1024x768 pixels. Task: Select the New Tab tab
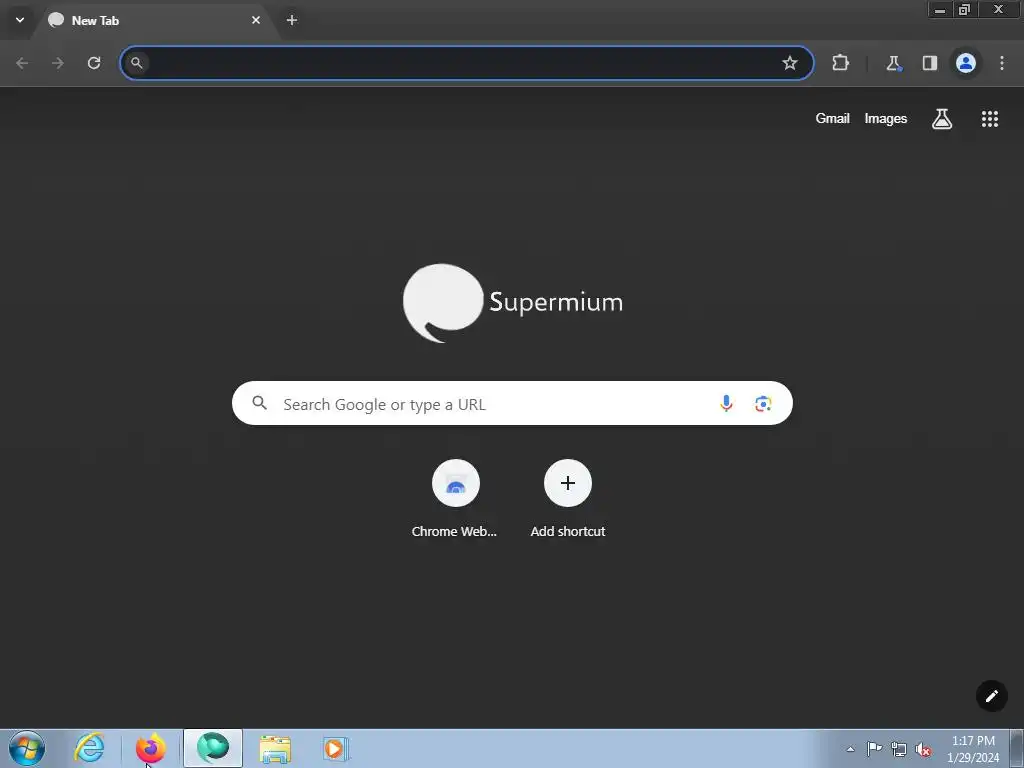[x=157, y=20]
